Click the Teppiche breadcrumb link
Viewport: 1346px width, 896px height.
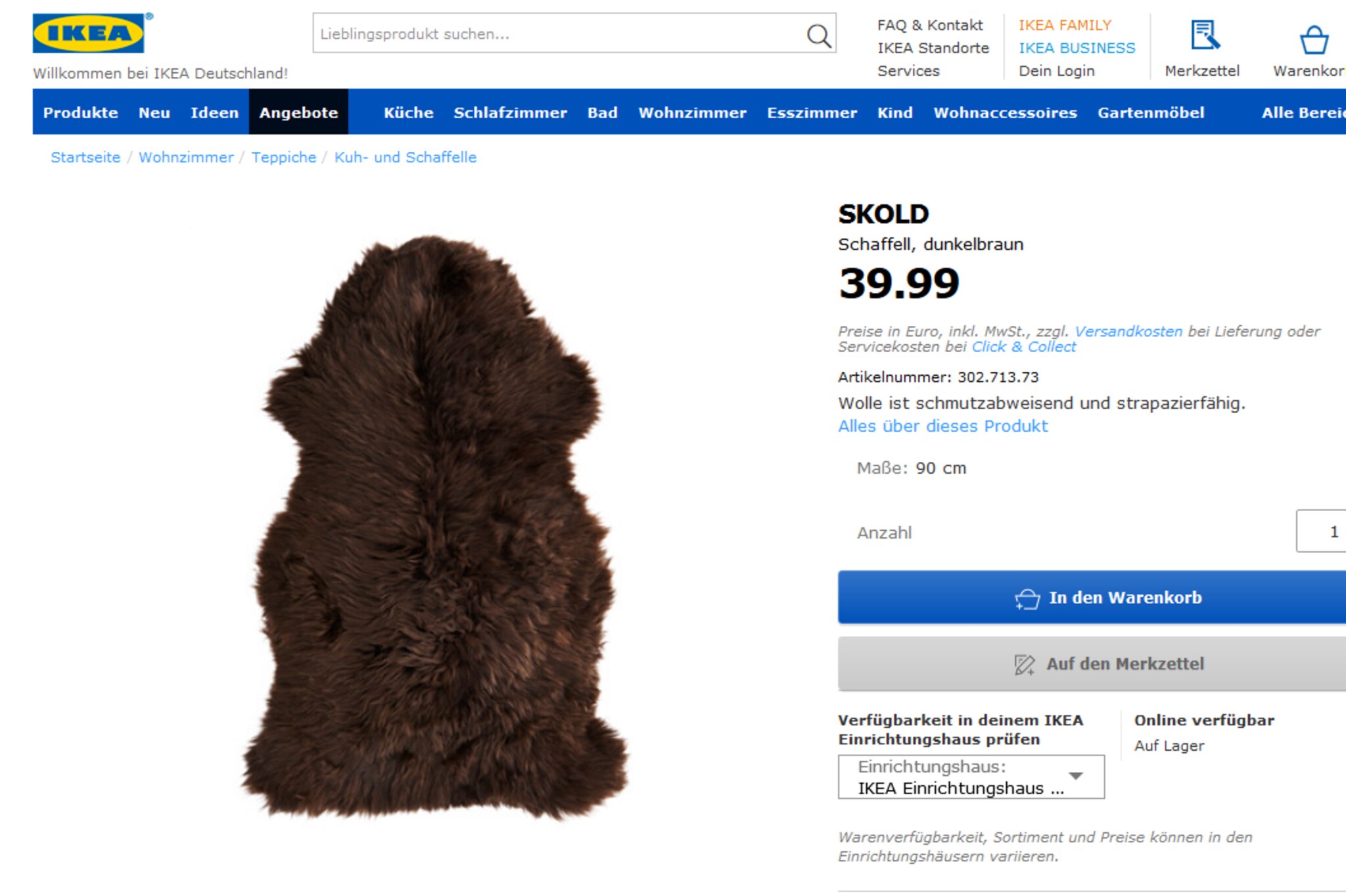(x=283, y=158)
